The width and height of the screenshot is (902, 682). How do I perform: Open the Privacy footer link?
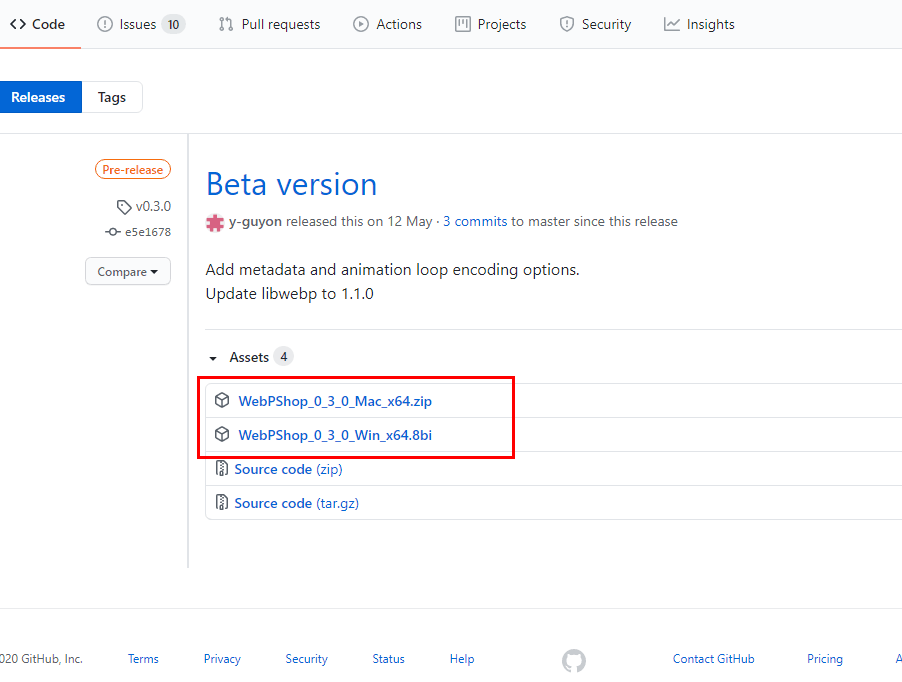(x=222, y=659)
